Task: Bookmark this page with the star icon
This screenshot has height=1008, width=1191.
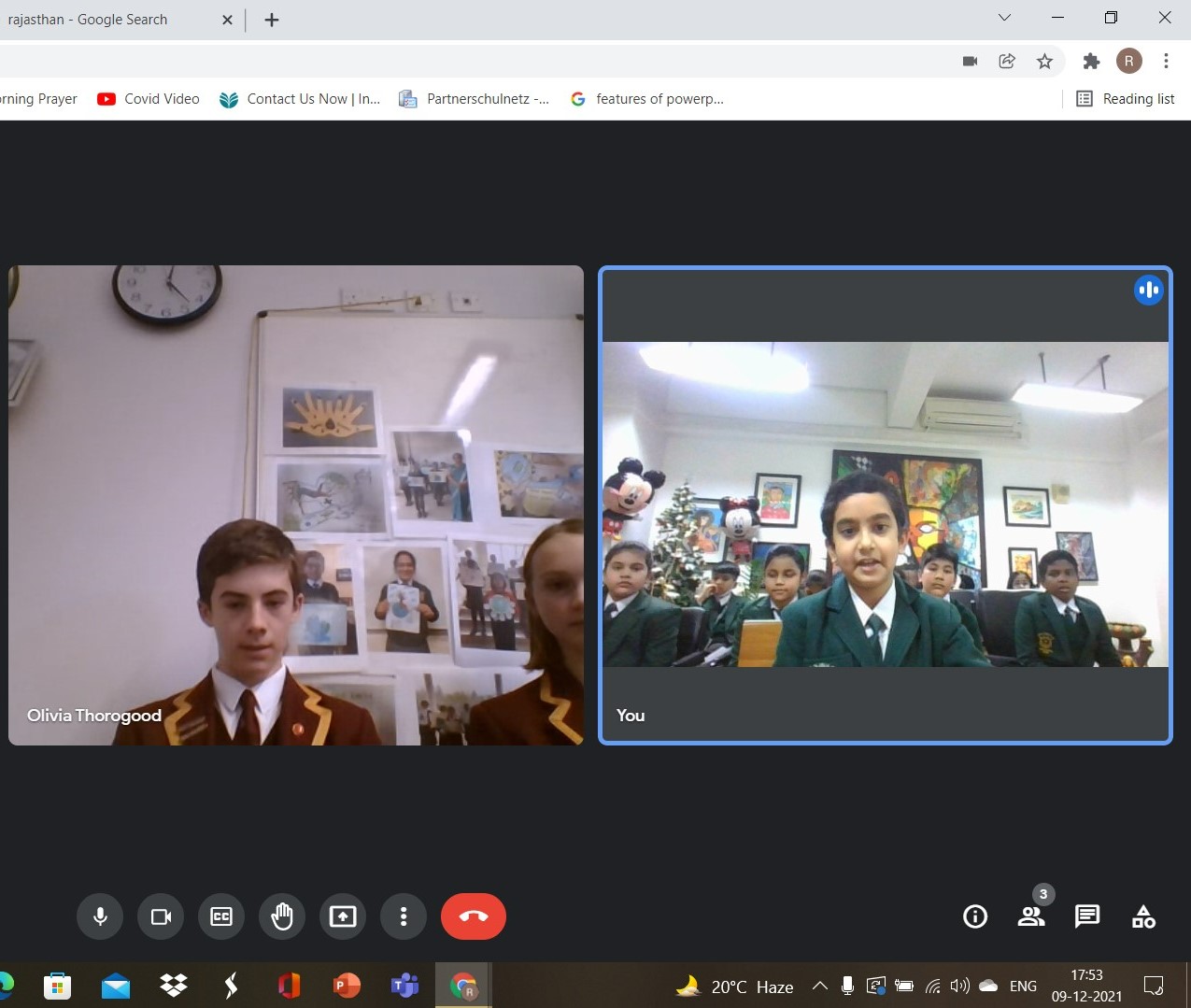Action: 1044,62
